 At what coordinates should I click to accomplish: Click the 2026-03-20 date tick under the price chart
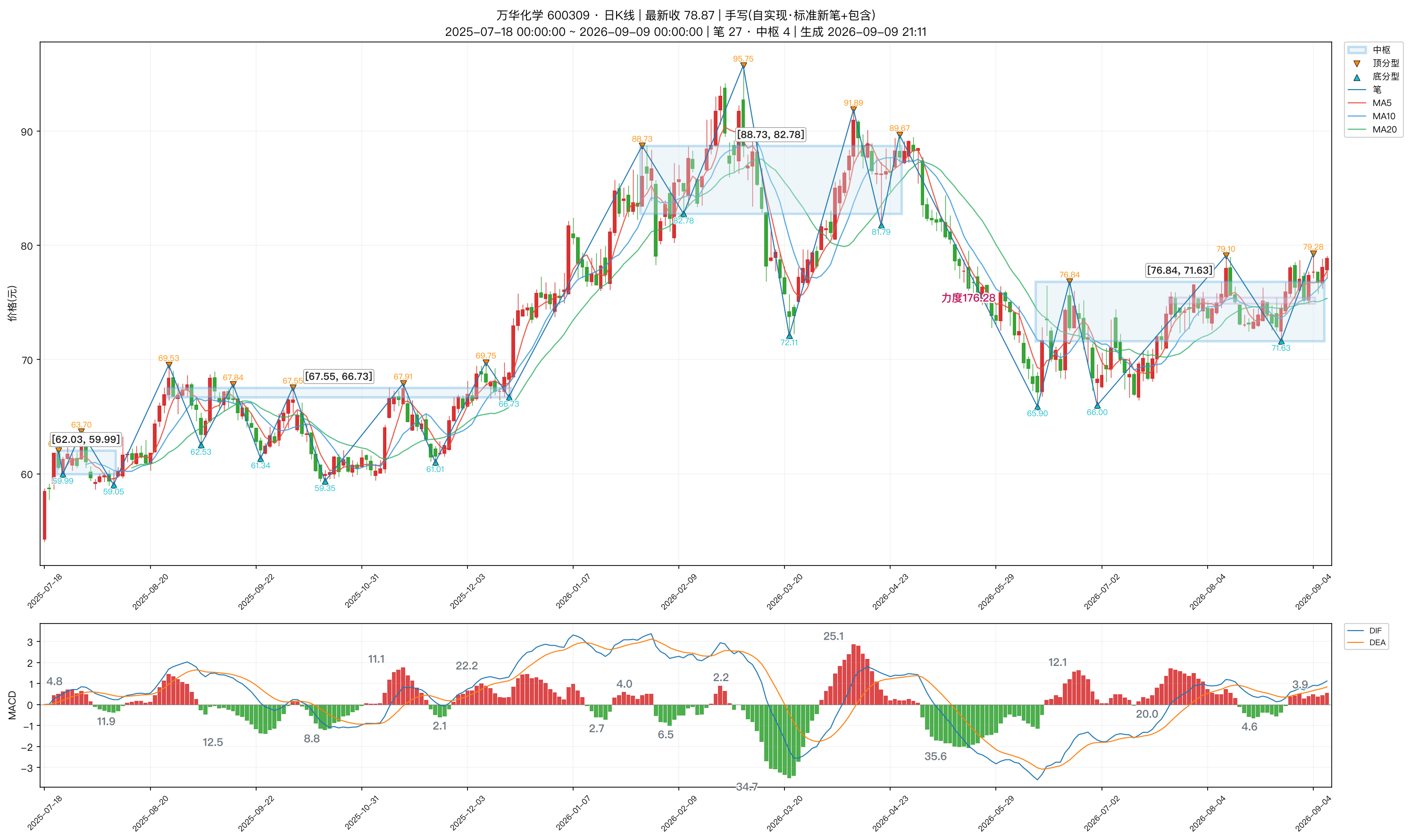tap(784, 591)
